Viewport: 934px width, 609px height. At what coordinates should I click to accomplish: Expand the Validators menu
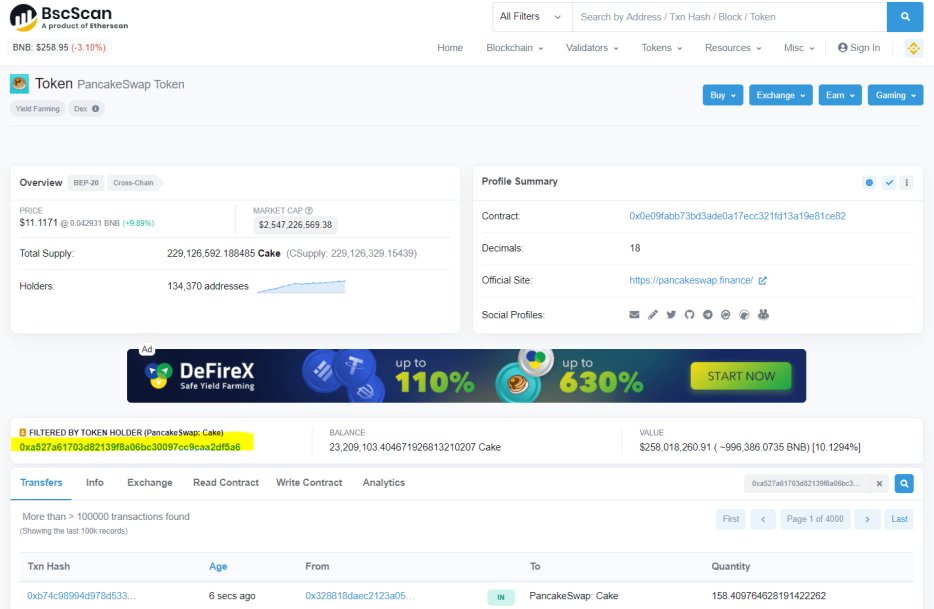(x=592, y=48)
